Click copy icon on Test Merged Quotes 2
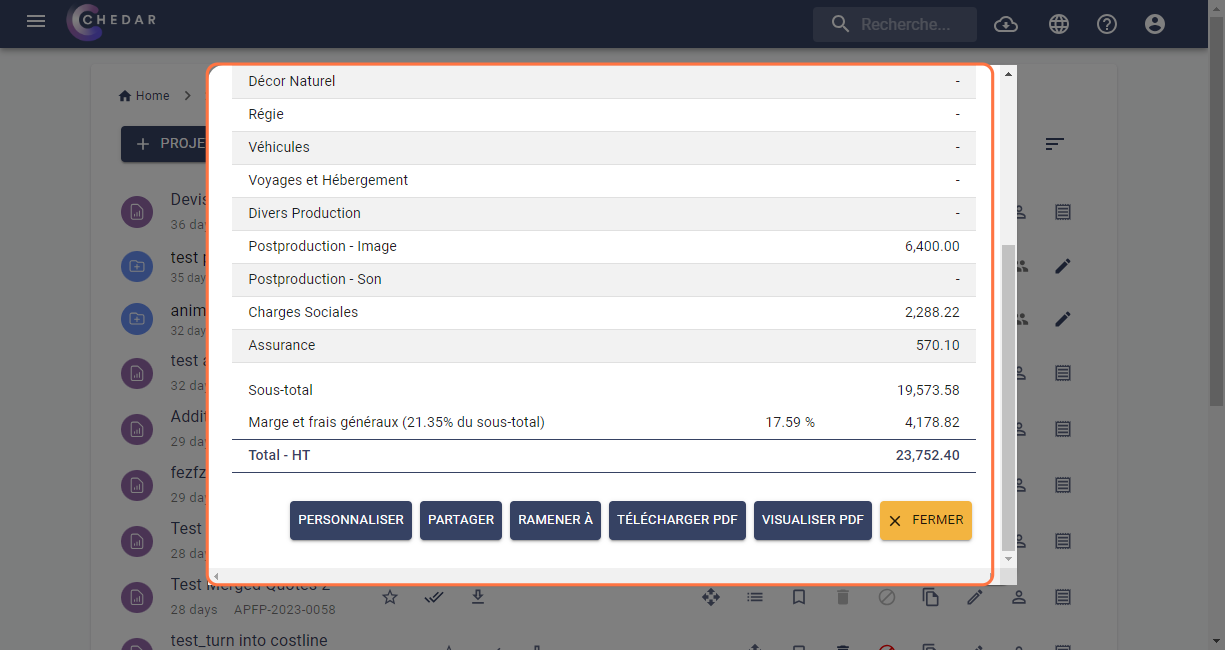 (x=931, y=597)
